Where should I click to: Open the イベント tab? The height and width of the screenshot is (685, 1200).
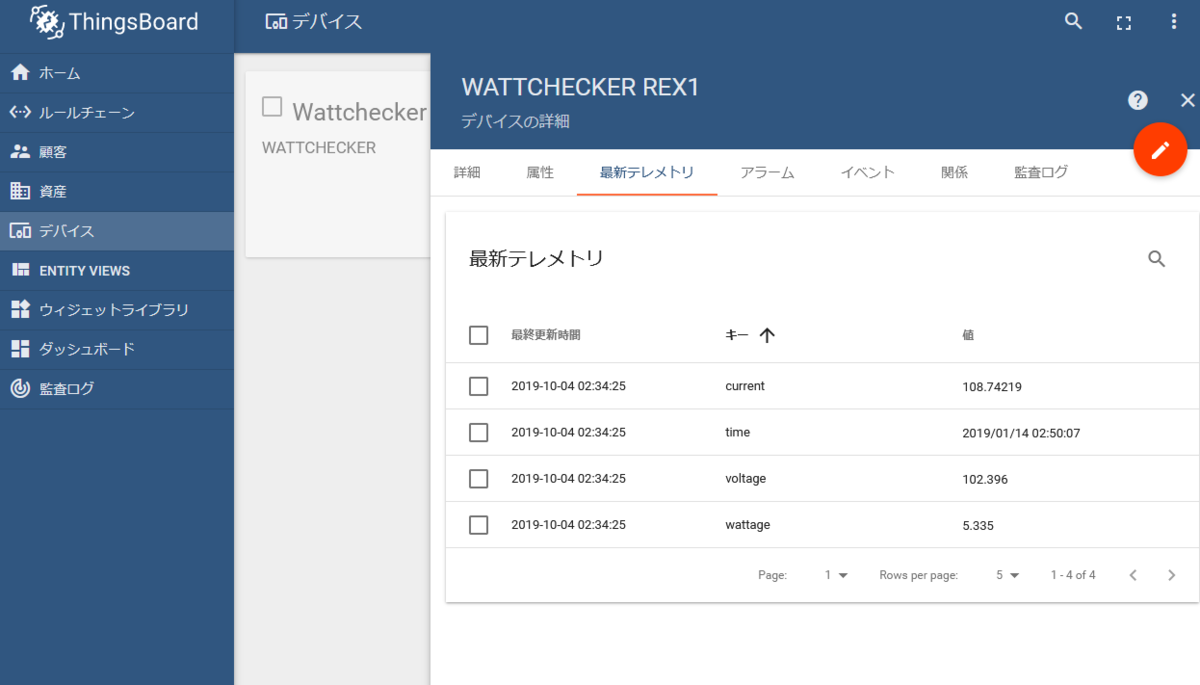(x=867, y=172)
